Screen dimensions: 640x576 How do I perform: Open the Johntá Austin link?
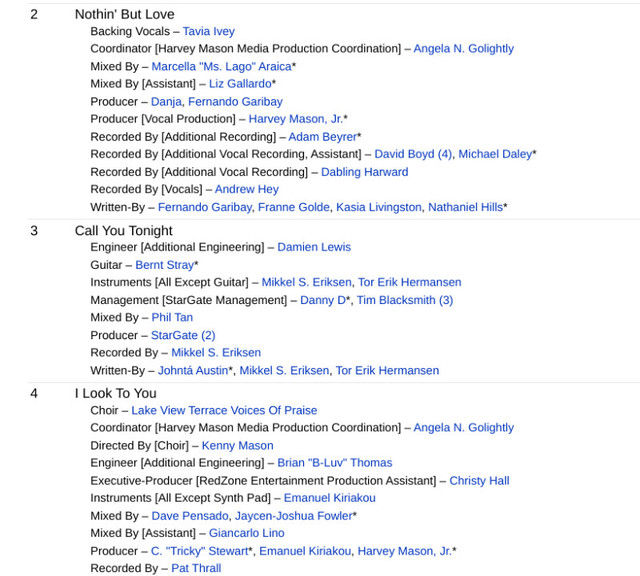(193, 370)
